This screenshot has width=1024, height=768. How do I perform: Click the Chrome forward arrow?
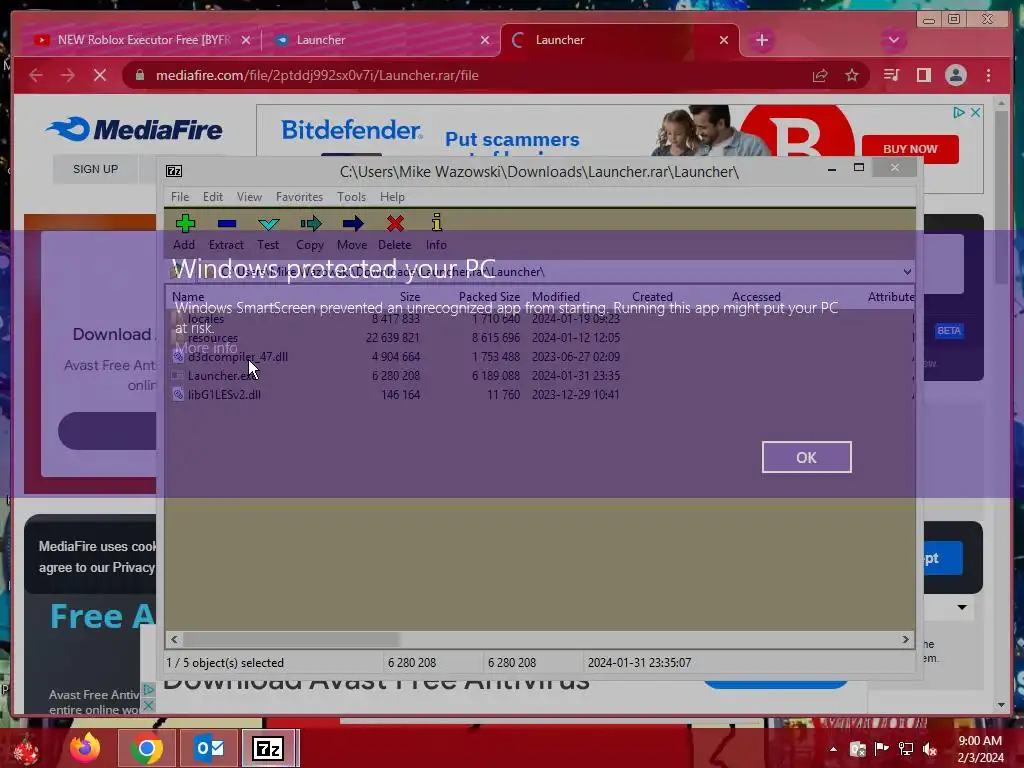67,75
